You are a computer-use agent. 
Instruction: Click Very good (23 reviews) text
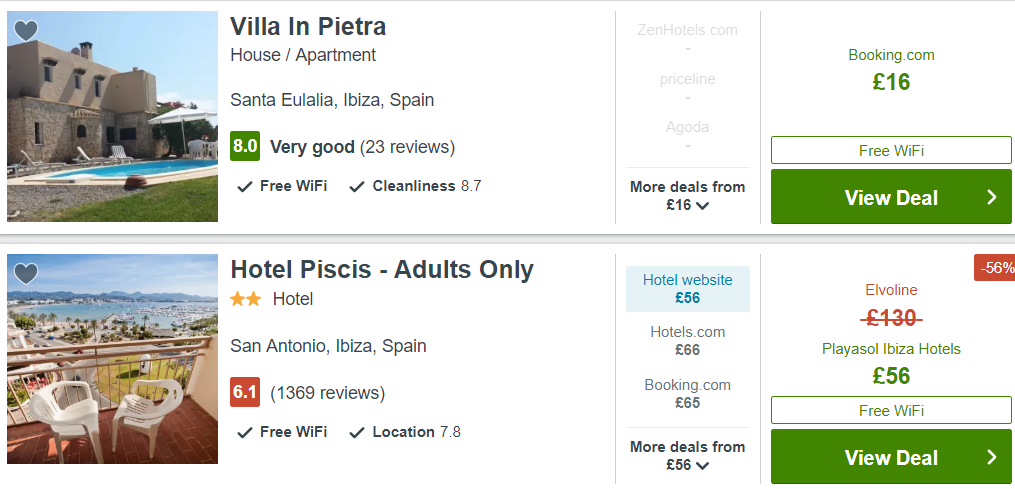coord(362,147)
